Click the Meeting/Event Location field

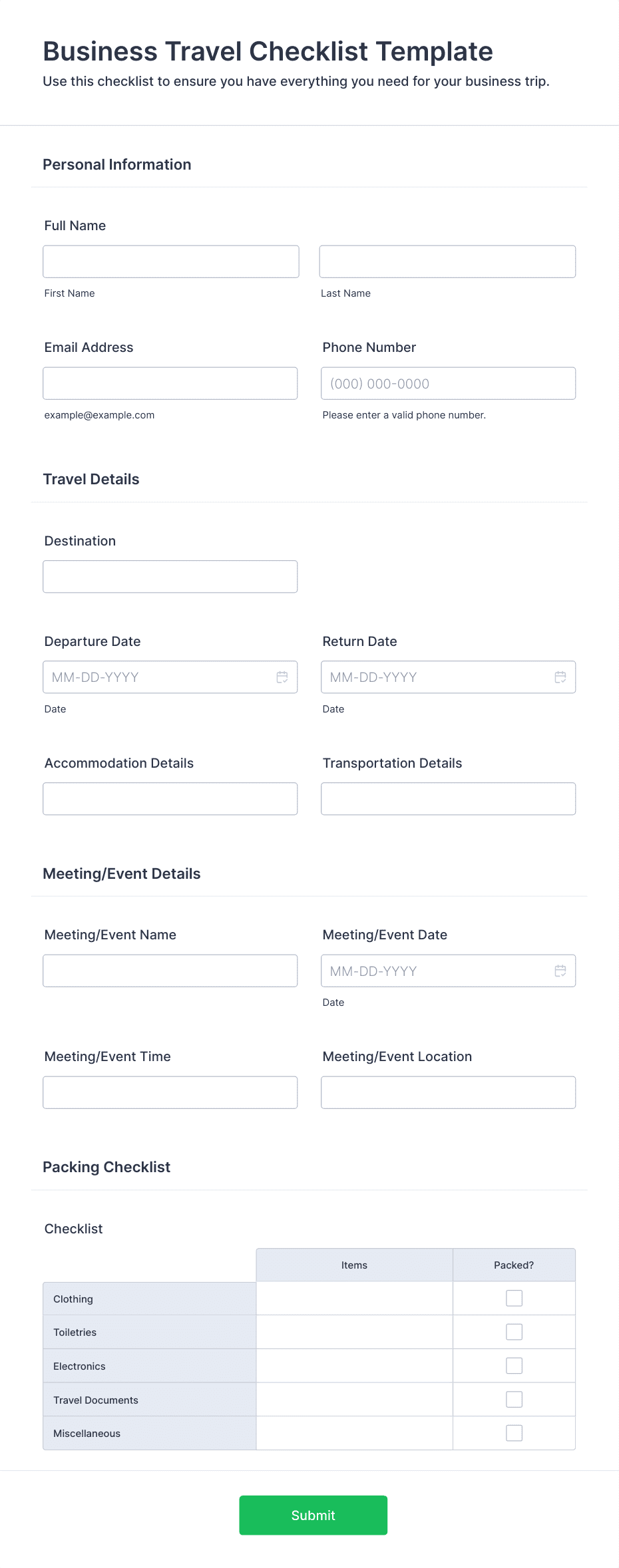[x=447, y=1092]
